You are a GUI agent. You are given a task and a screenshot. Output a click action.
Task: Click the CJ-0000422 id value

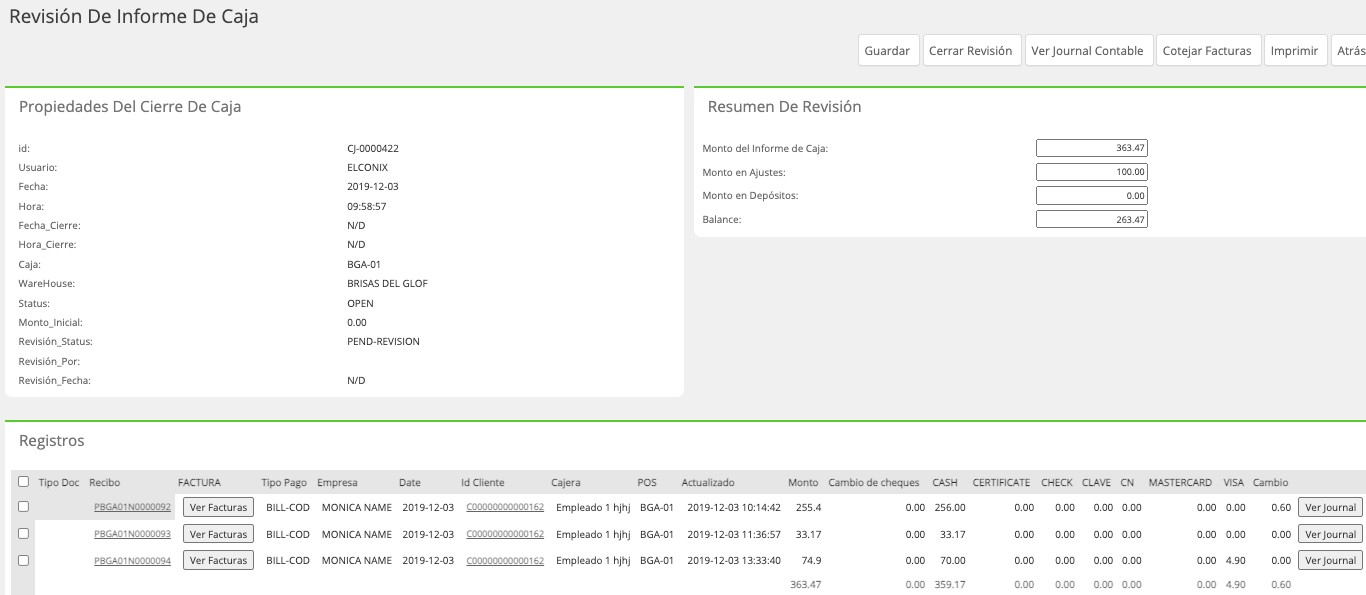click(x=373, y=148)
